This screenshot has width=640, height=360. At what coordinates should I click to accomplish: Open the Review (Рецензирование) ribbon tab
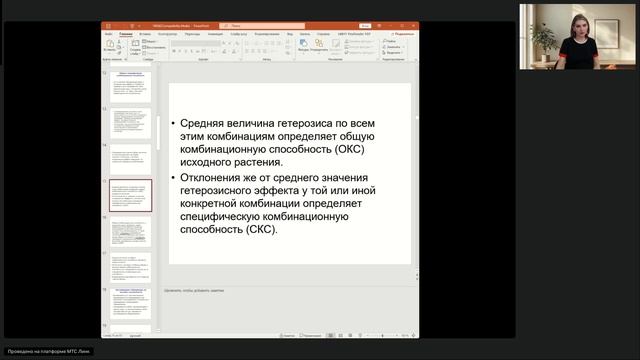pos(267,34)
